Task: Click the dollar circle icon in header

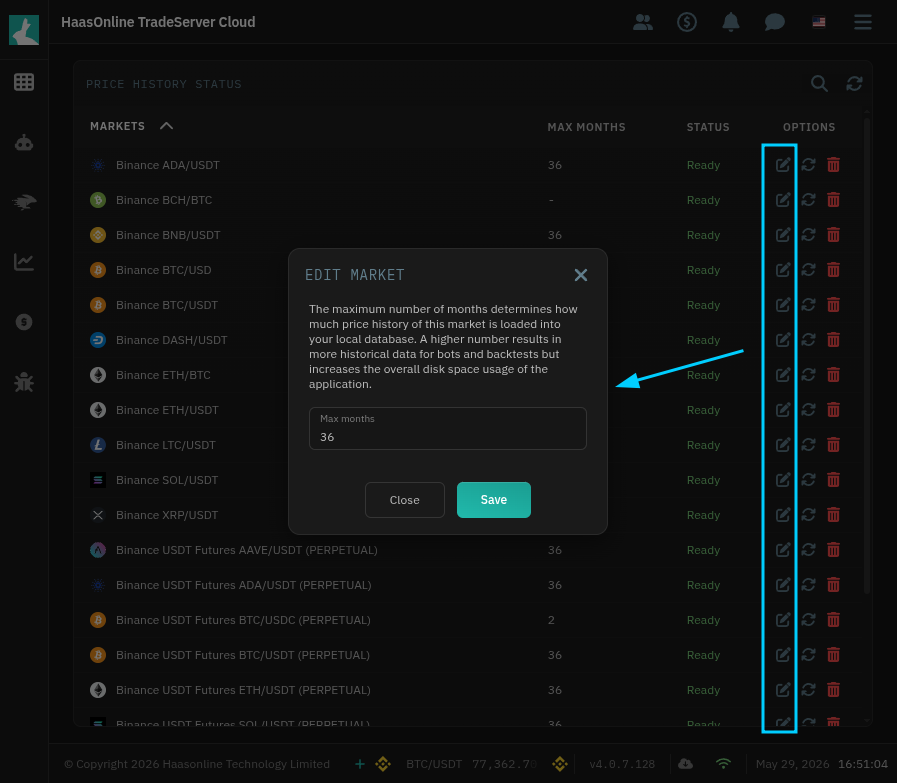Action: pos(686,22)
